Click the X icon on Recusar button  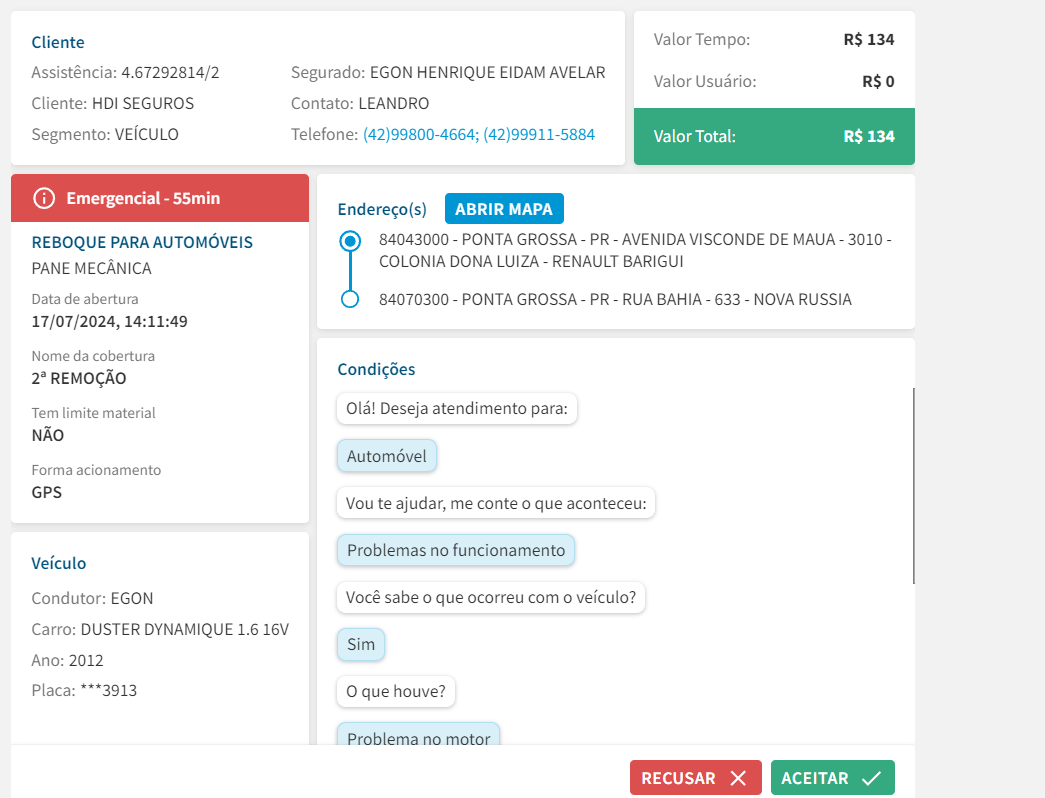click(x=738, y=778)
